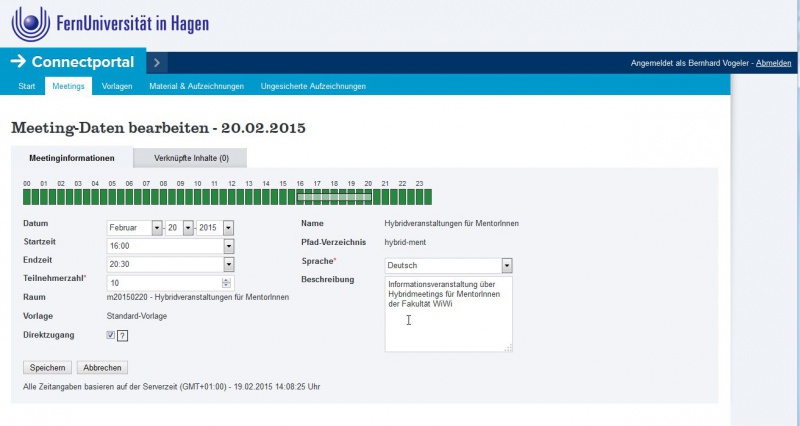This screenshot has height=426, width=800.
Task: Click the timeline block under hour 08
Action: 164,197
